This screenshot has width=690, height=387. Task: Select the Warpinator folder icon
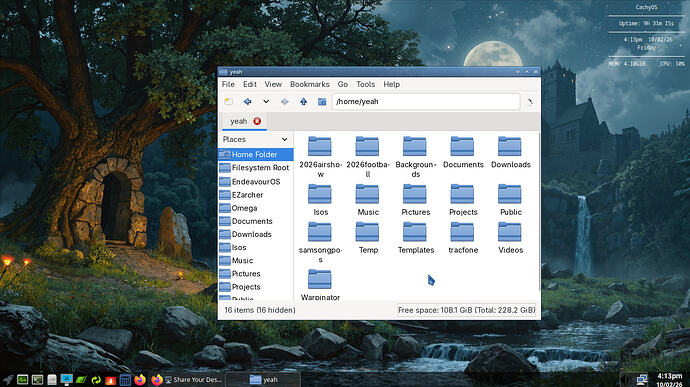[320, 280]
